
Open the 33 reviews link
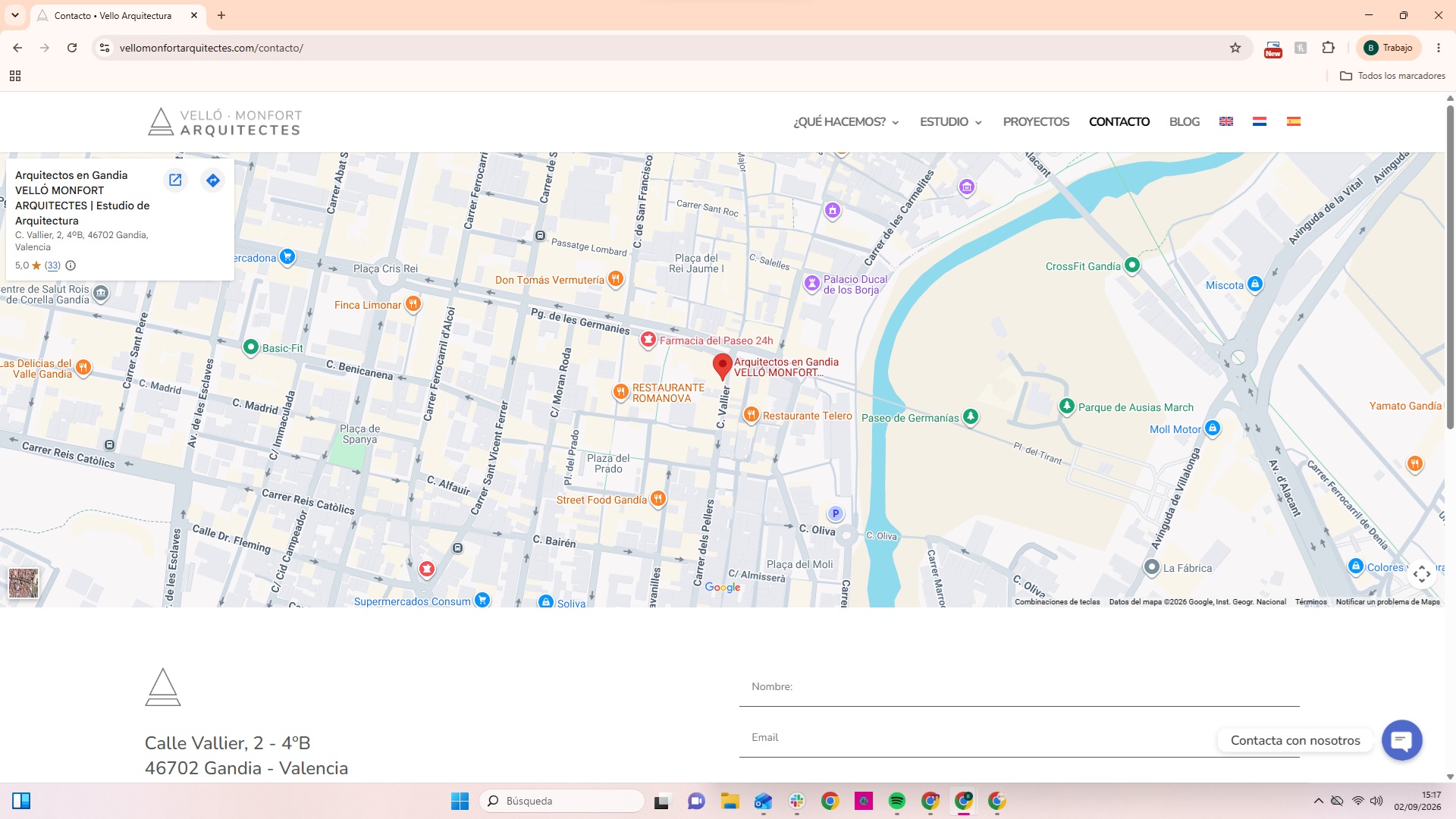coord(52,265)
